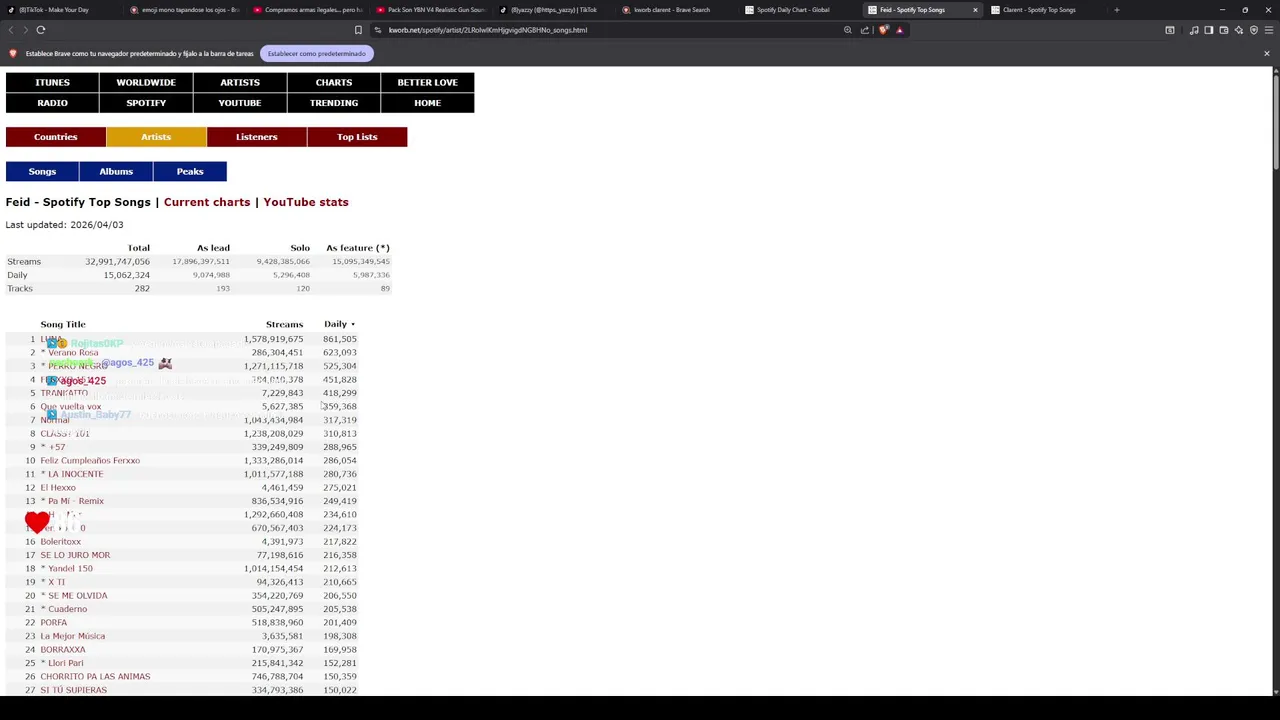Open the BETTER LOVE navigation button
The width and height of the screenshot is (1280, 720).
coord(427,82)
